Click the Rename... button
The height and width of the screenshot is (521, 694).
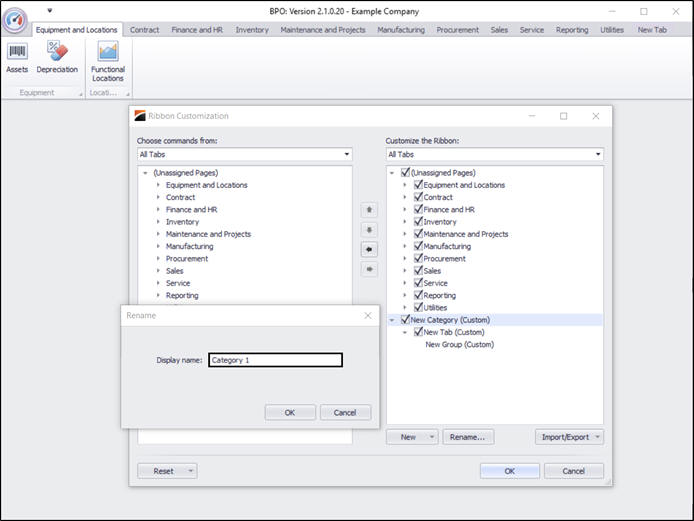coord(468,437)
